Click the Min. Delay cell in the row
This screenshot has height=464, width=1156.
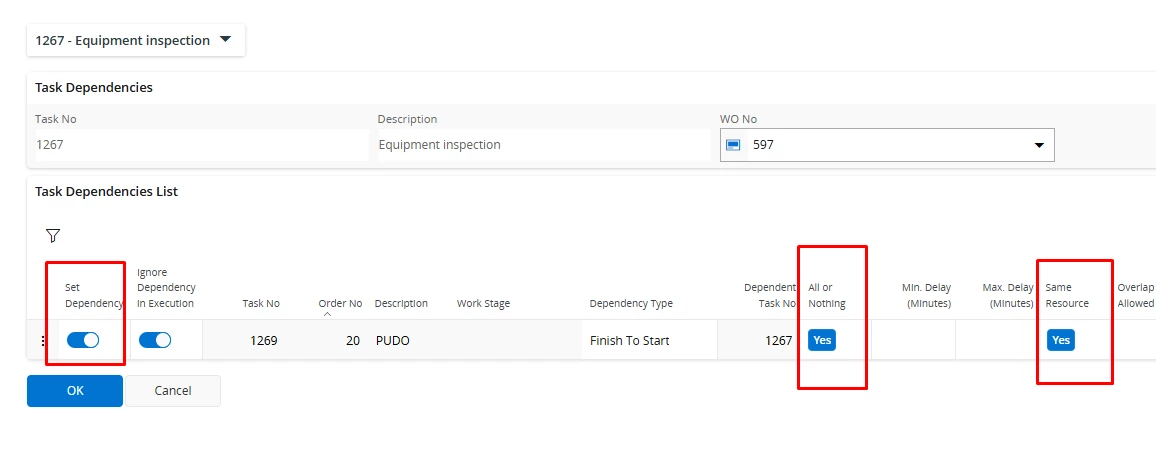pos(912,341)
